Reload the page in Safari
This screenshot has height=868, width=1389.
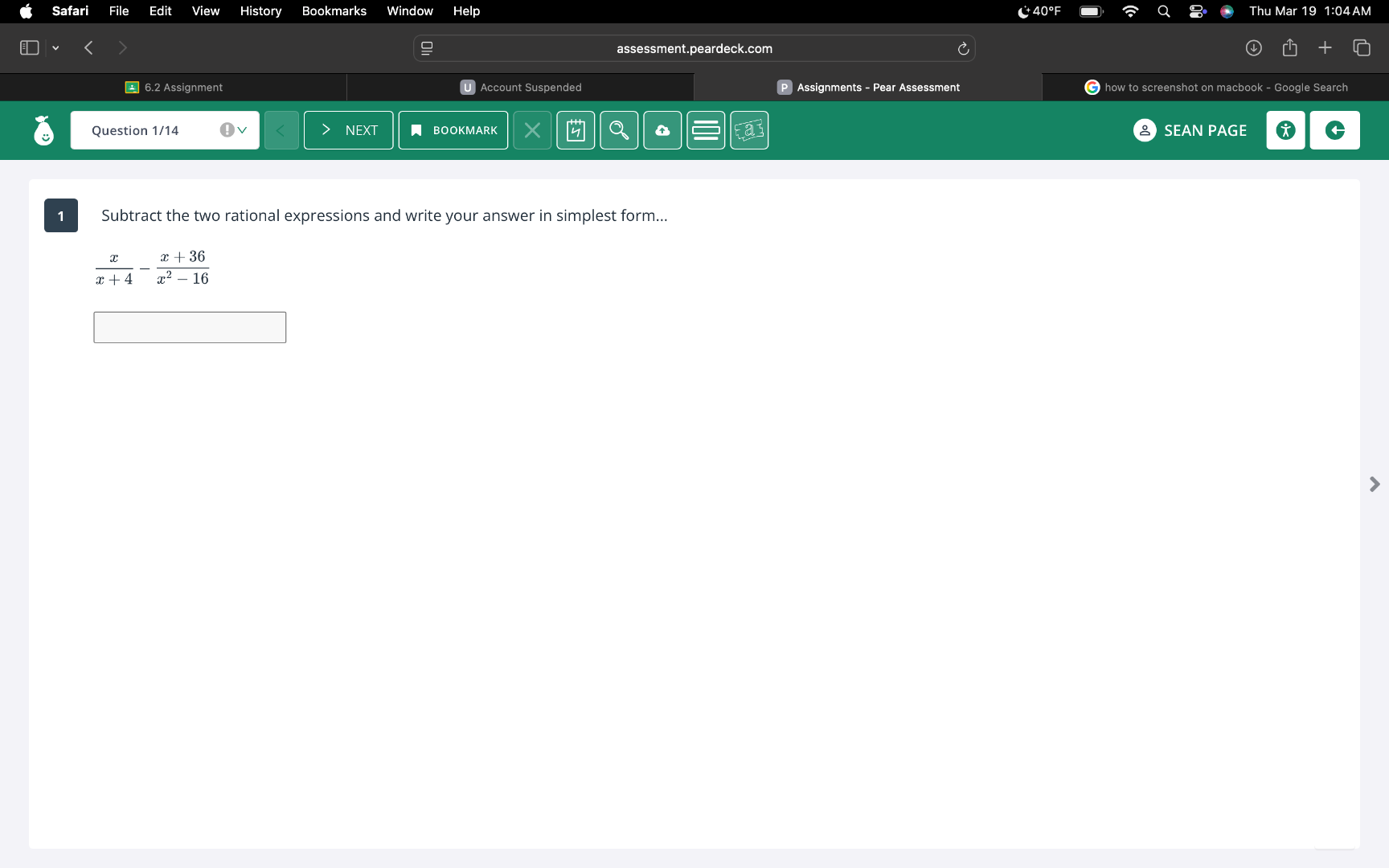click(963, 49)
